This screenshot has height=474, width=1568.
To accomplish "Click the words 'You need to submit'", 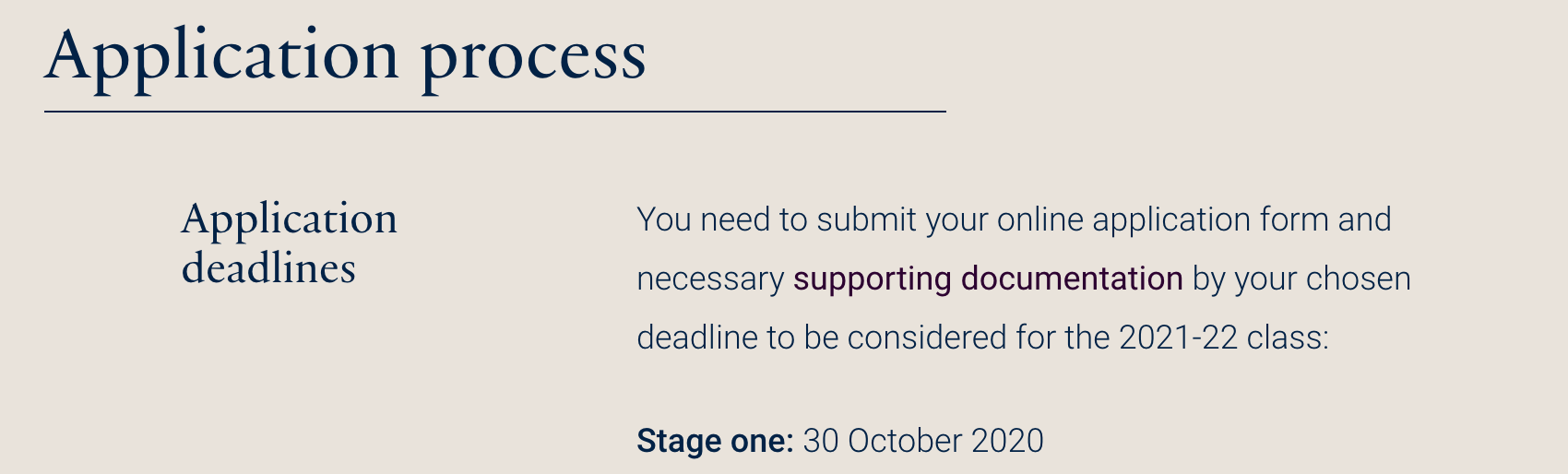I will (777, 219).
